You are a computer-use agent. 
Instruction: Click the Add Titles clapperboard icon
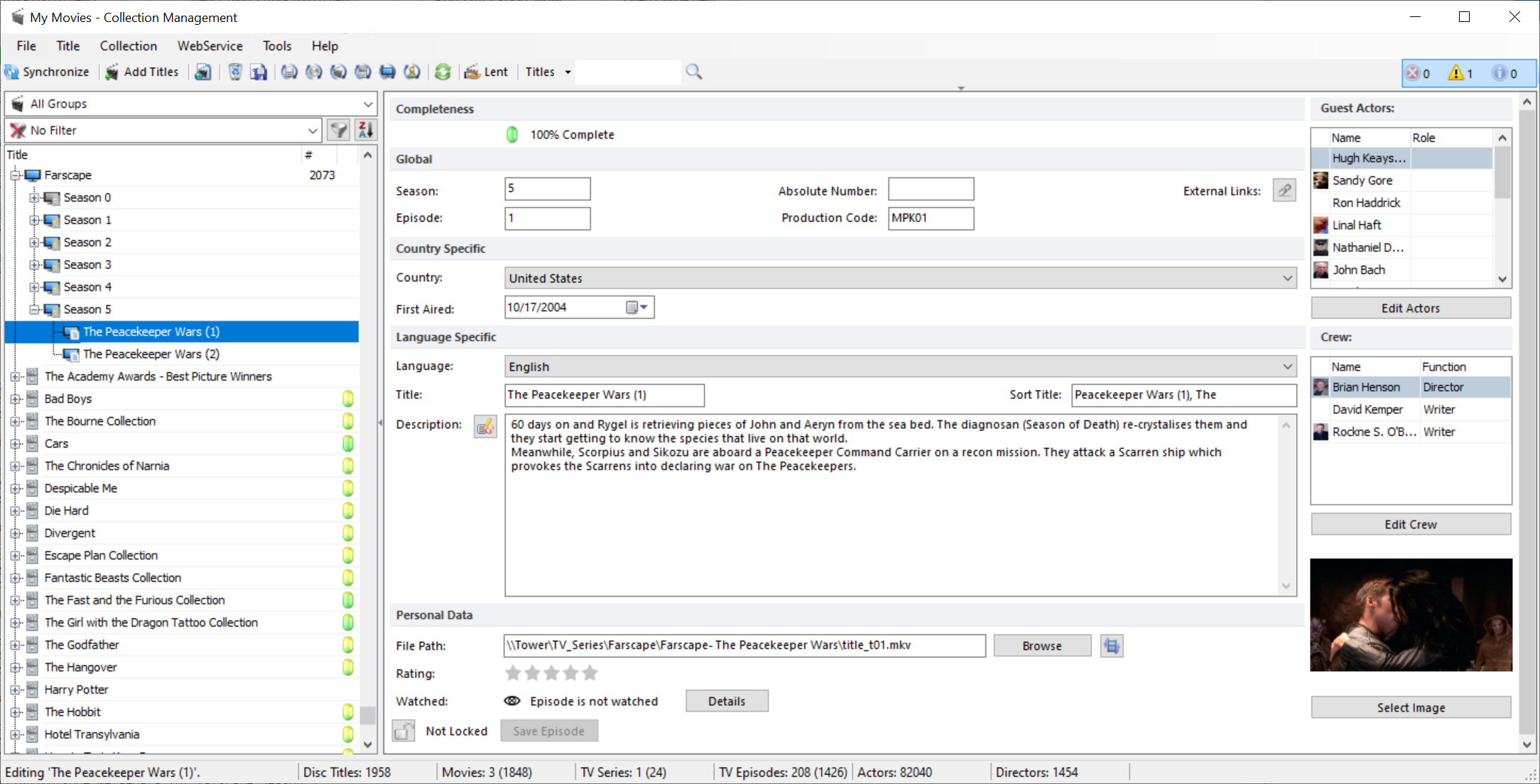(x=112, y=72)
